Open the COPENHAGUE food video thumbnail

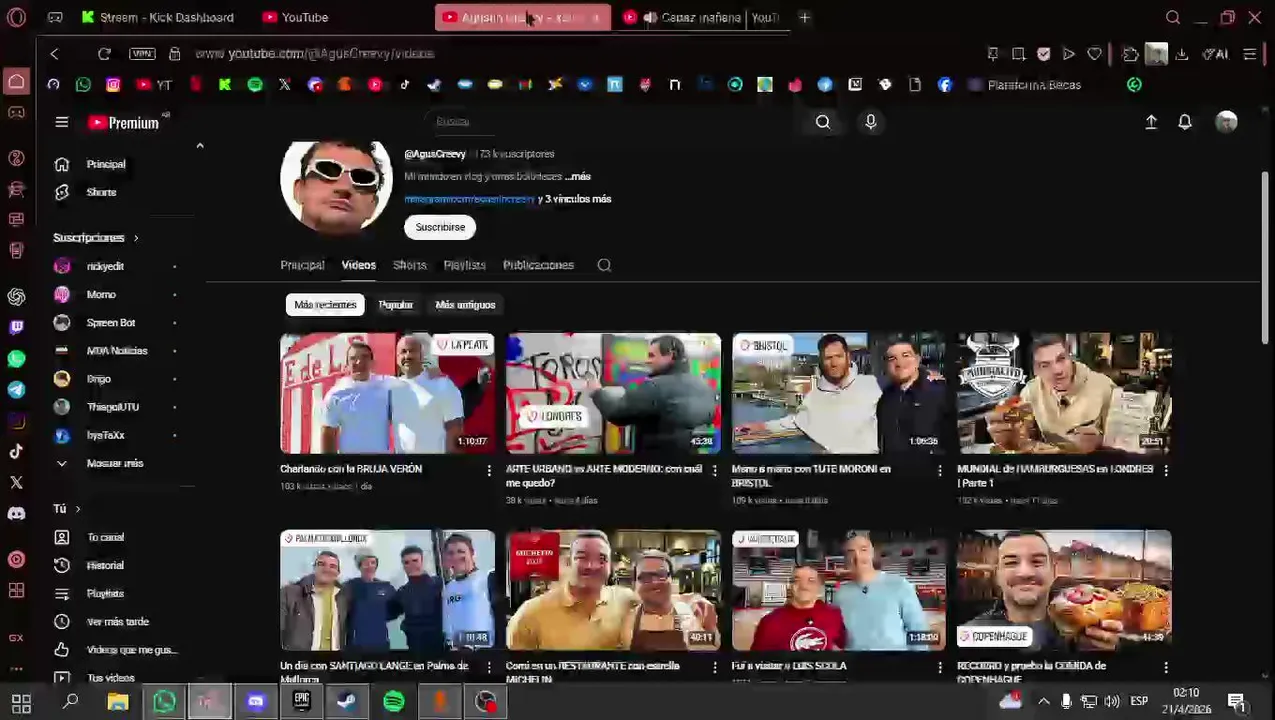pyautogui.click(x=1064, y=590)
